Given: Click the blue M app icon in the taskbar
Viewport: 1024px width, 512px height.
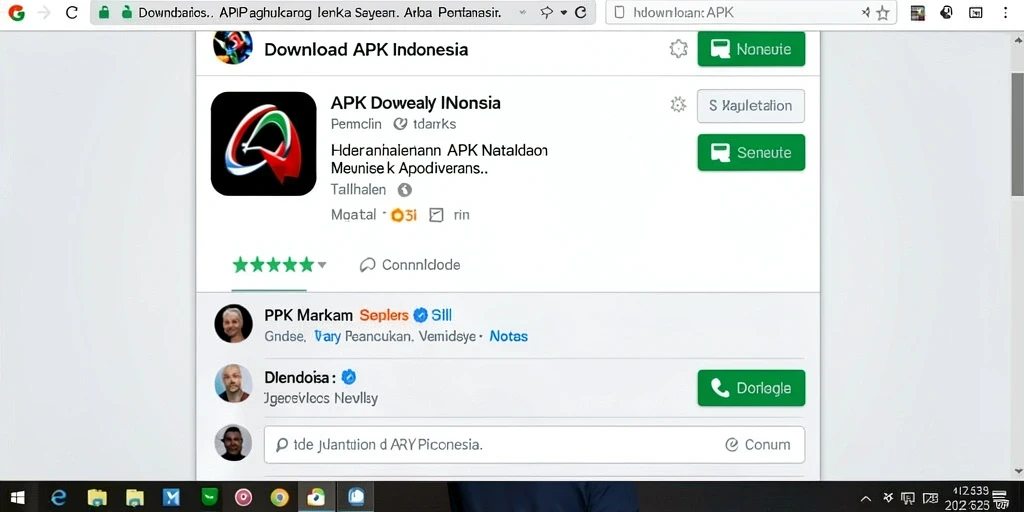Looking at the screenshot, I should click(x=171, y=498).
